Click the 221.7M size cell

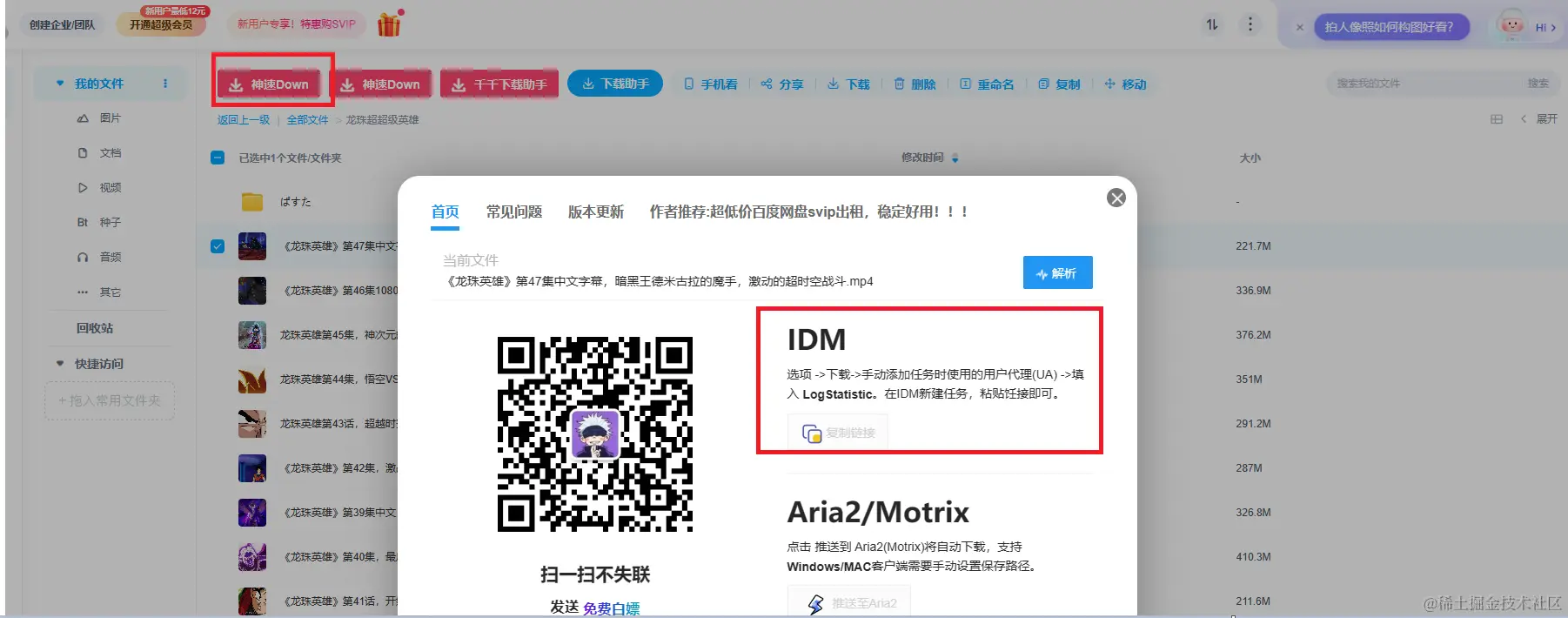1253,246
